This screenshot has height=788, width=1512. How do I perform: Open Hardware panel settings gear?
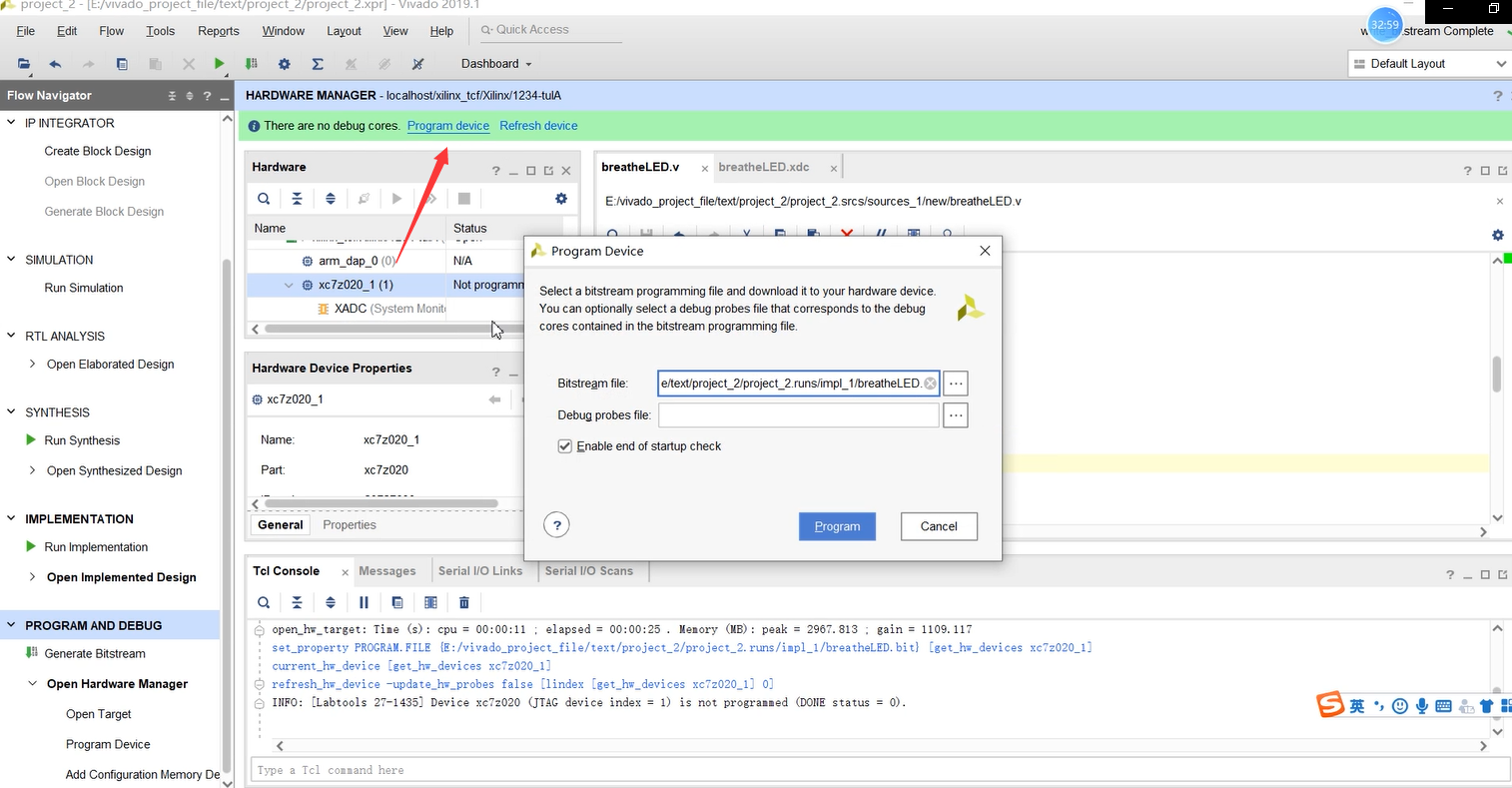click(561, 199)
